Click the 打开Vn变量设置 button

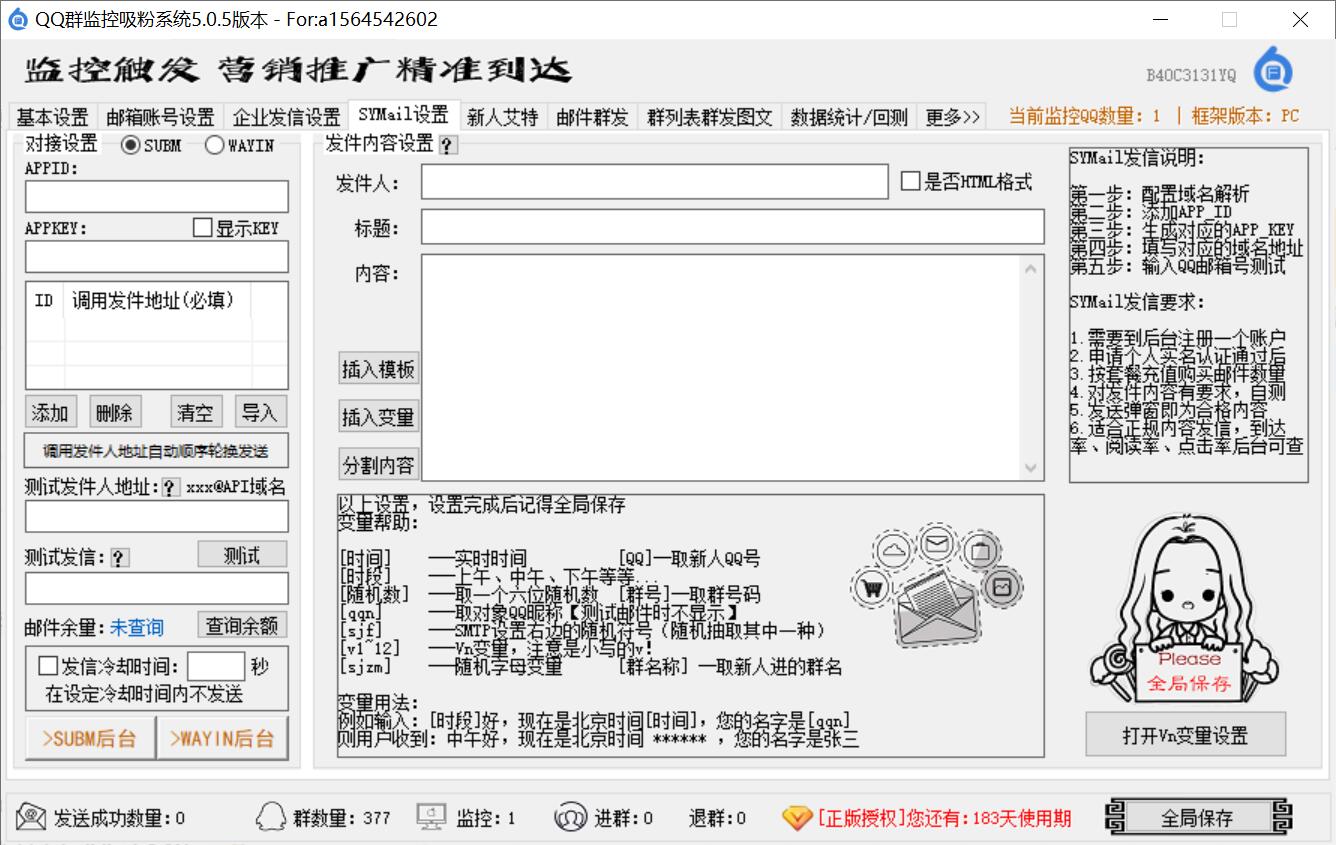tap(1185, 736)
